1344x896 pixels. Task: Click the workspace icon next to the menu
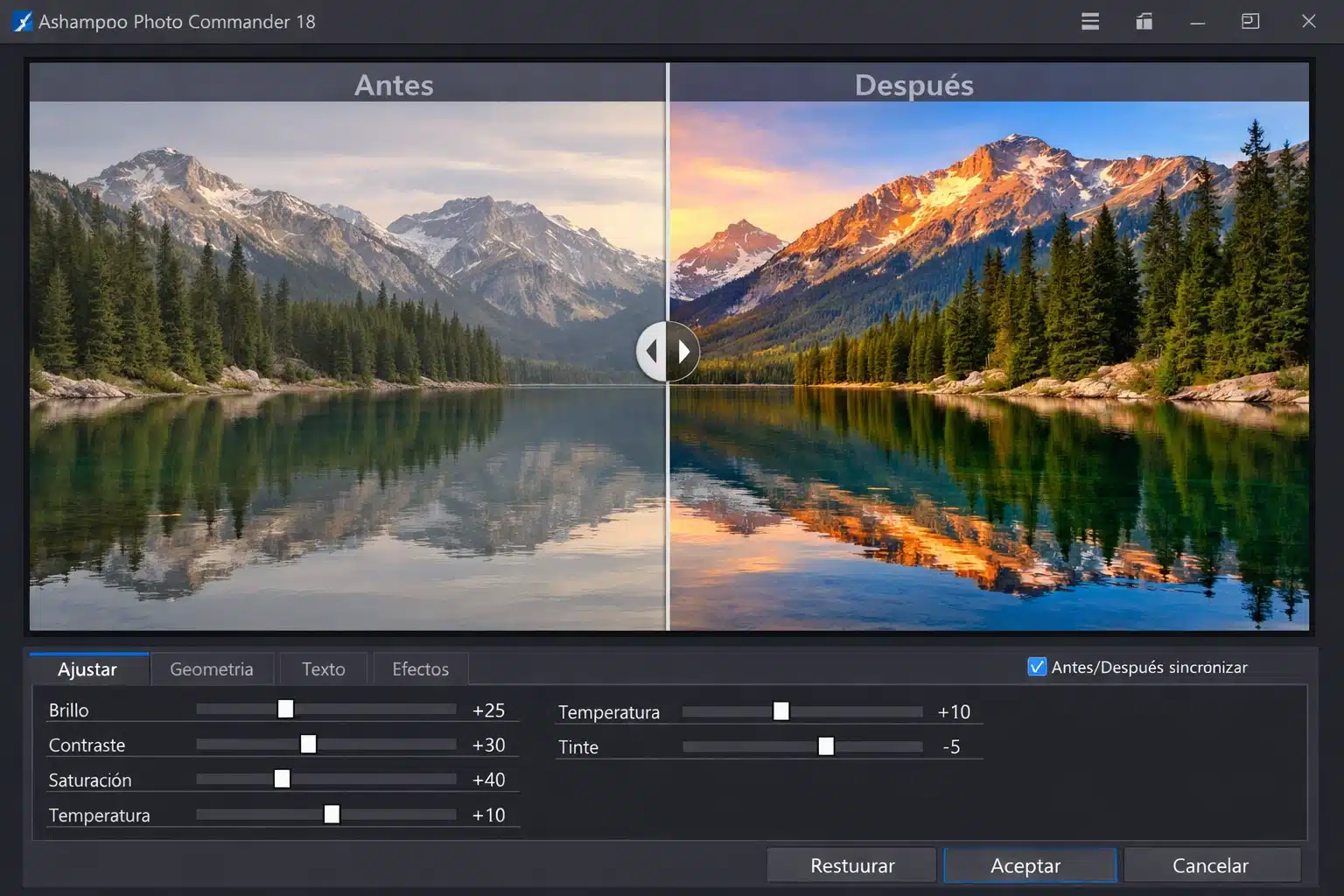coord(1143,21)
